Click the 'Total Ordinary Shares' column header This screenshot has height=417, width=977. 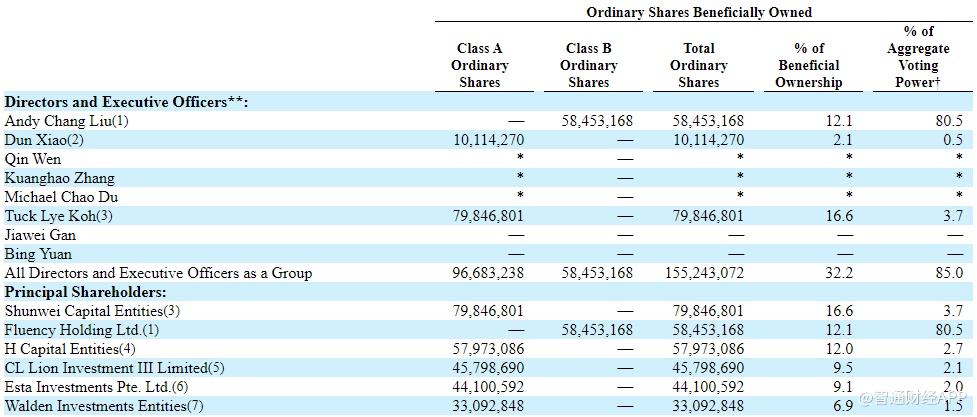coord(698,65)
